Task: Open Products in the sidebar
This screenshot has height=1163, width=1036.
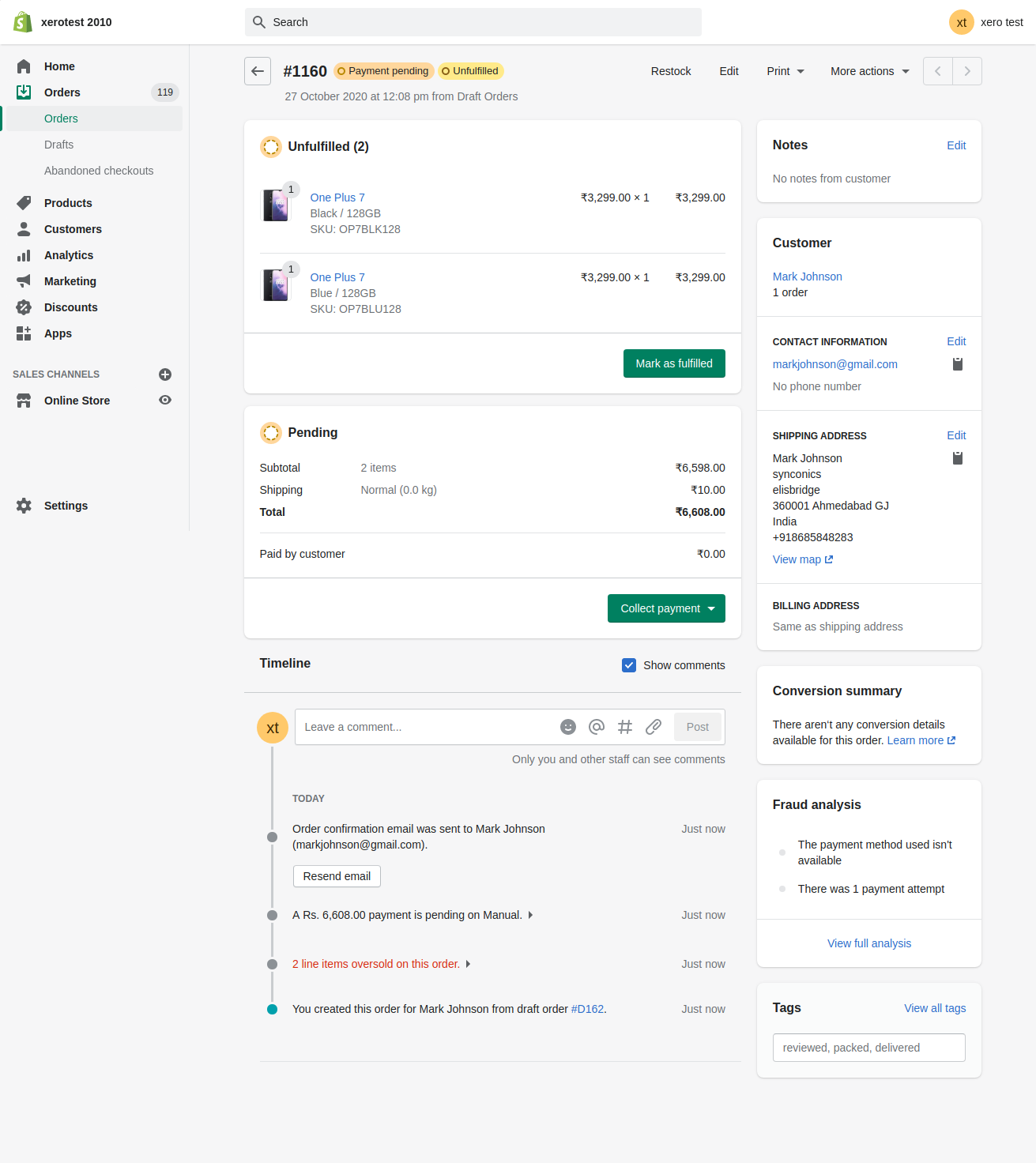Action: click(x=68, y=203)
